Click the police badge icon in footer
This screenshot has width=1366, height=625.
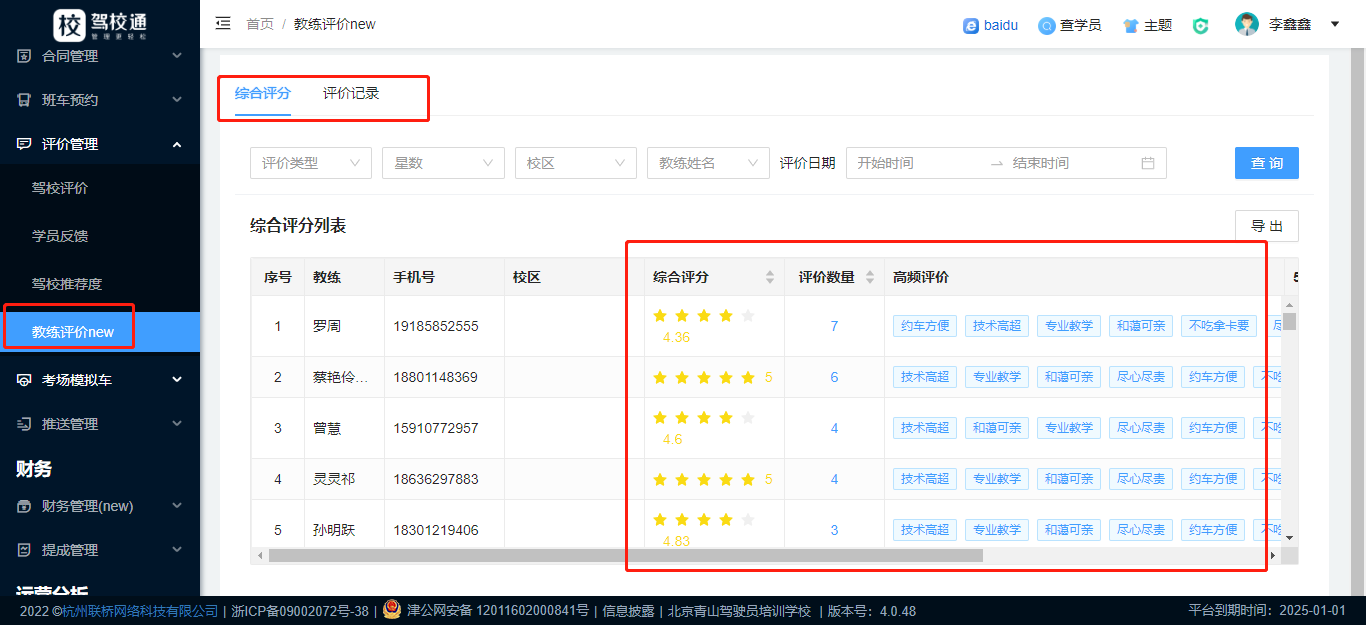(391, 610)
